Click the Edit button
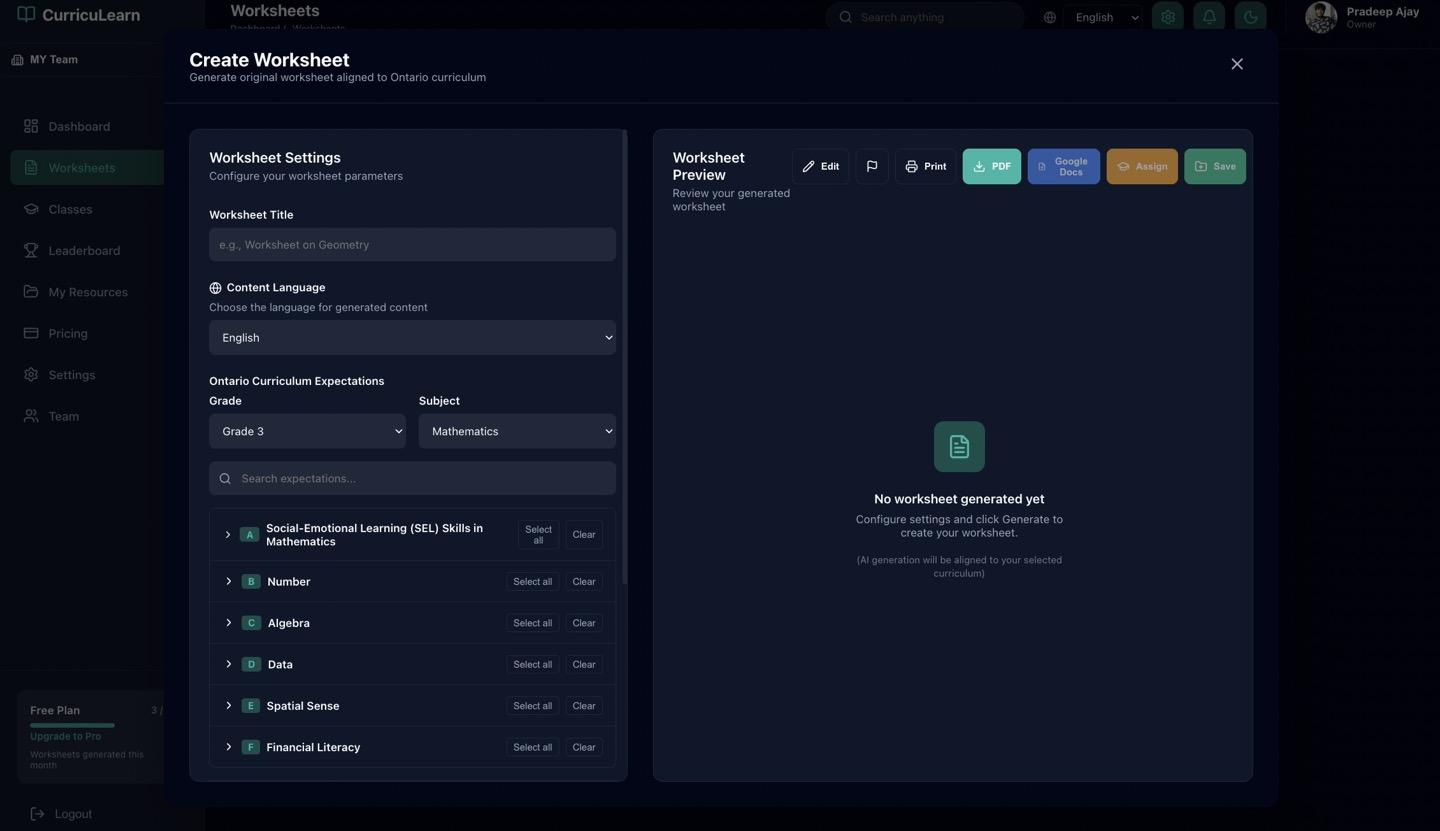Screen dimensions: 1440x831 coord(821,166)
